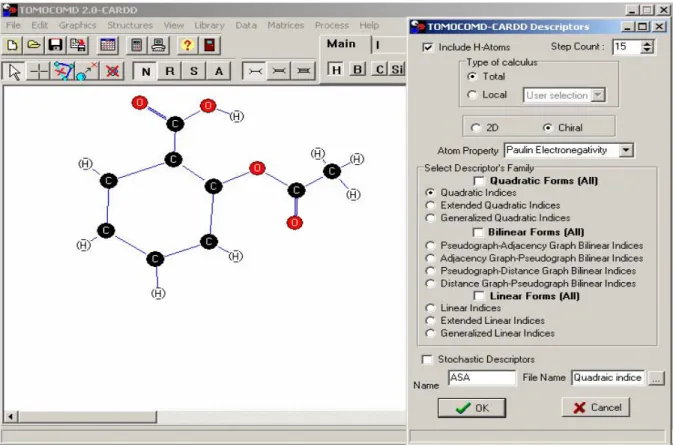Select Distance Graph-Pseudograph Bilinear Indices
The height and width of the screenshot is (447, 673).
coord(430,283)
